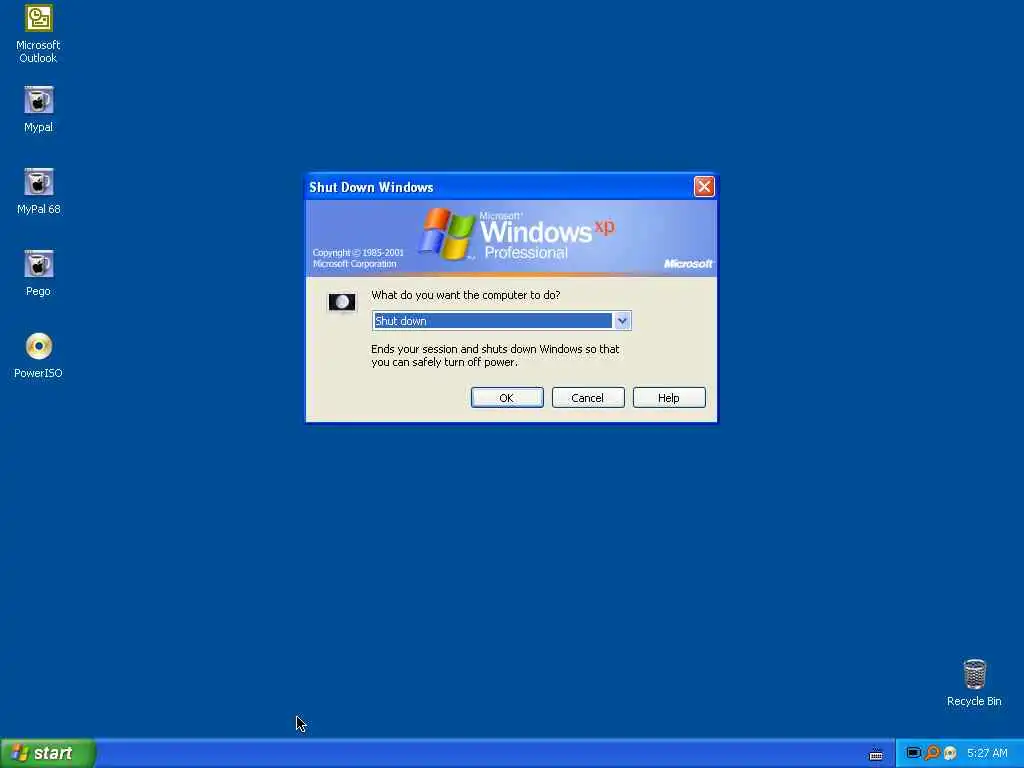
Task: Click the 5:27 AM clock
Action: (987, 753)
